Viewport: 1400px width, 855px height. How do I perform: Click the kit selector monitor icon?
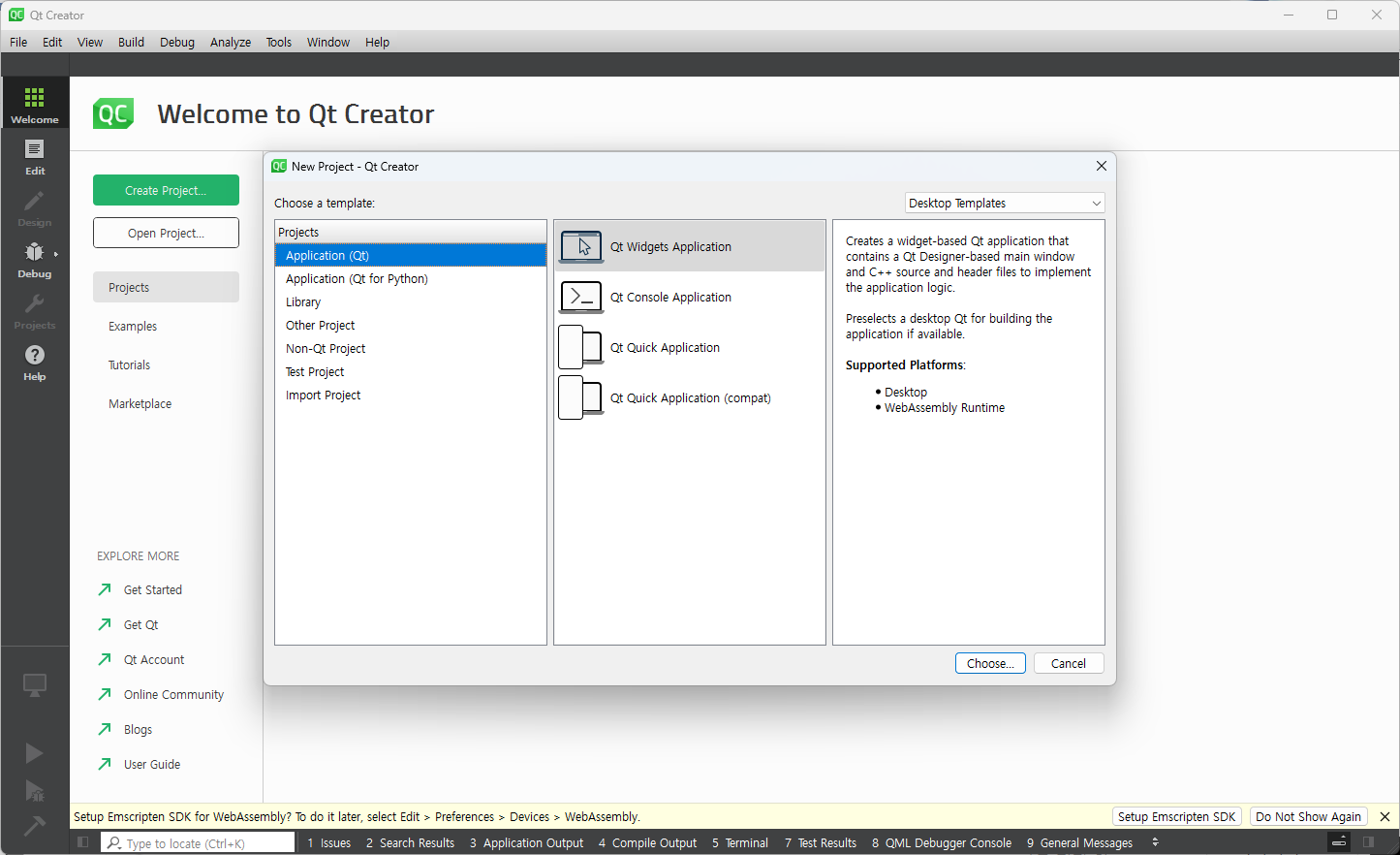tap(35, 685)
